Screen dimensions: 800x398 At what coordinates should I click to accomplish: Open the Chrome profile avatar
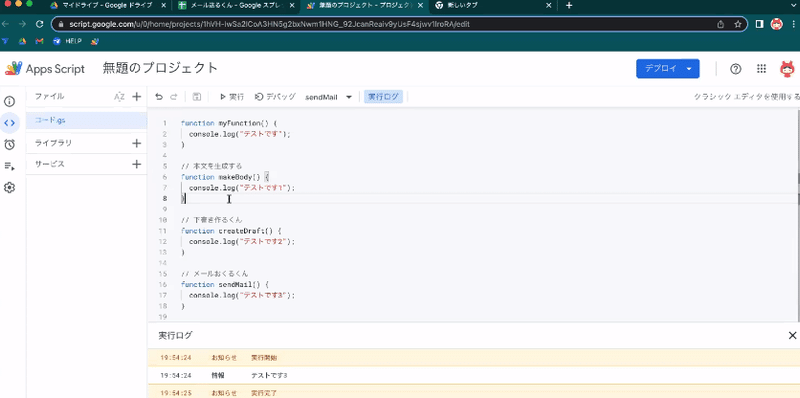tap(777, 24)
